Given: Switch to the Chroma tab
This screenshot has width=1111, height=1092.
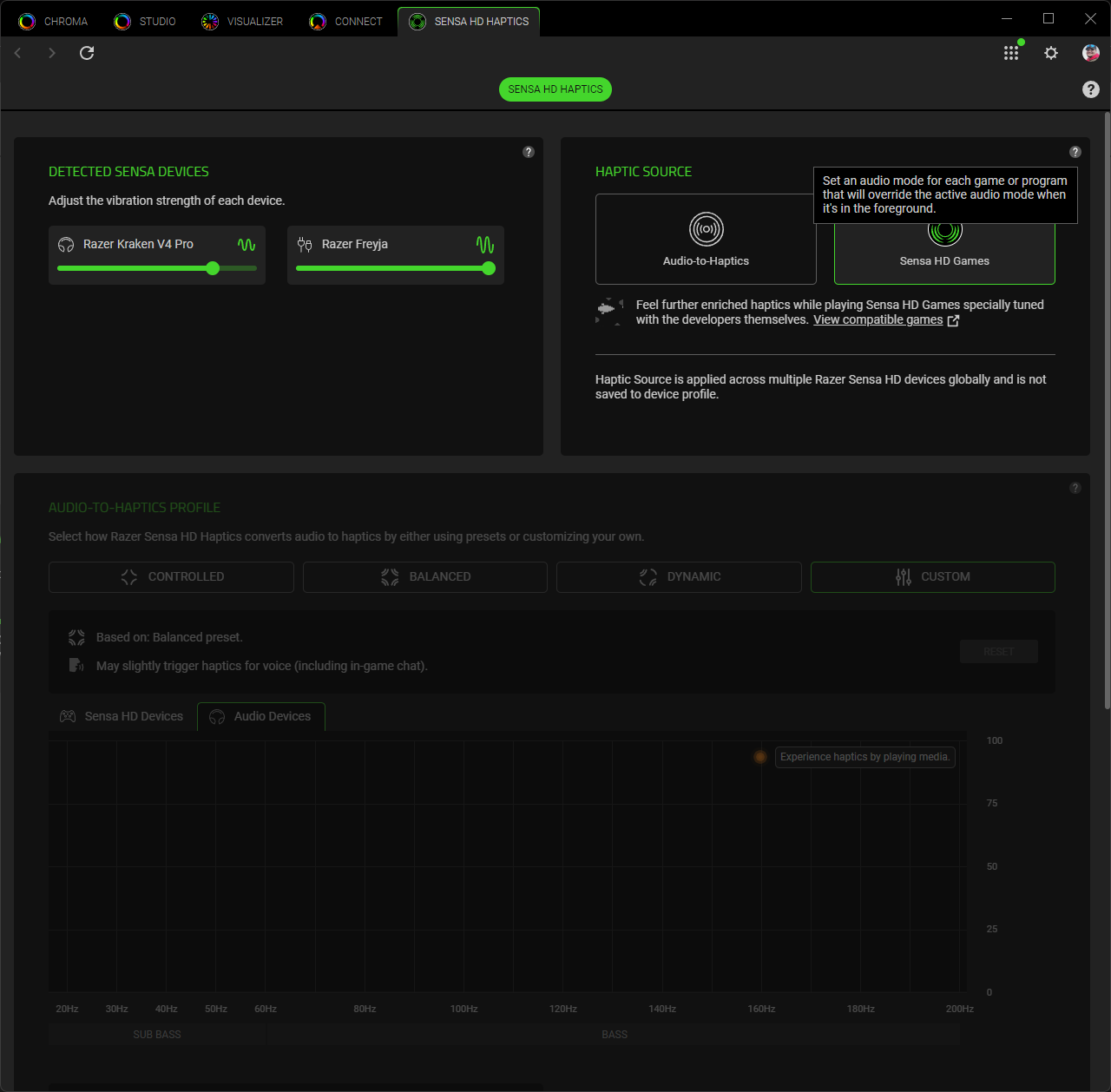Looking at the screenshot, I should point(54,22).
